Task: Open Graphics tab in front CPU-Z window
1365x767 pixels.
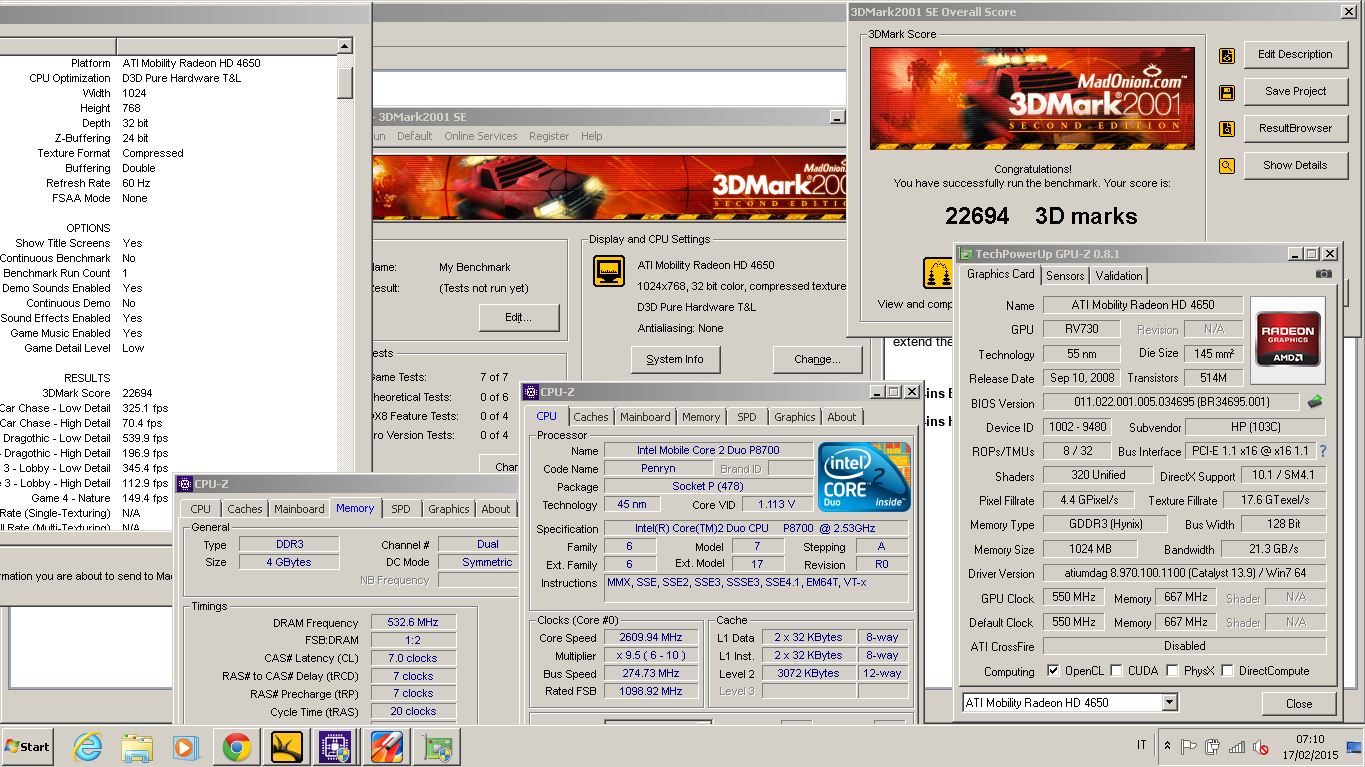Action: [795, 417]
